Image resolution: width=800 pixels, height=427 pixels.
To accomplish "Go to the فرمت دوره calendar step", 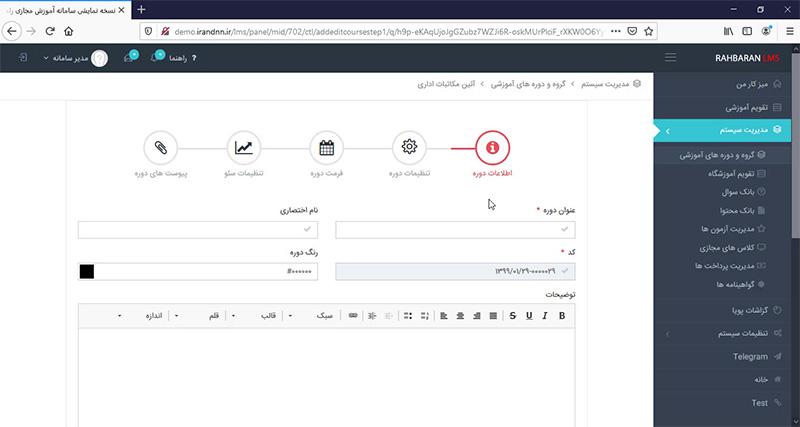I will tap(326, 148).
